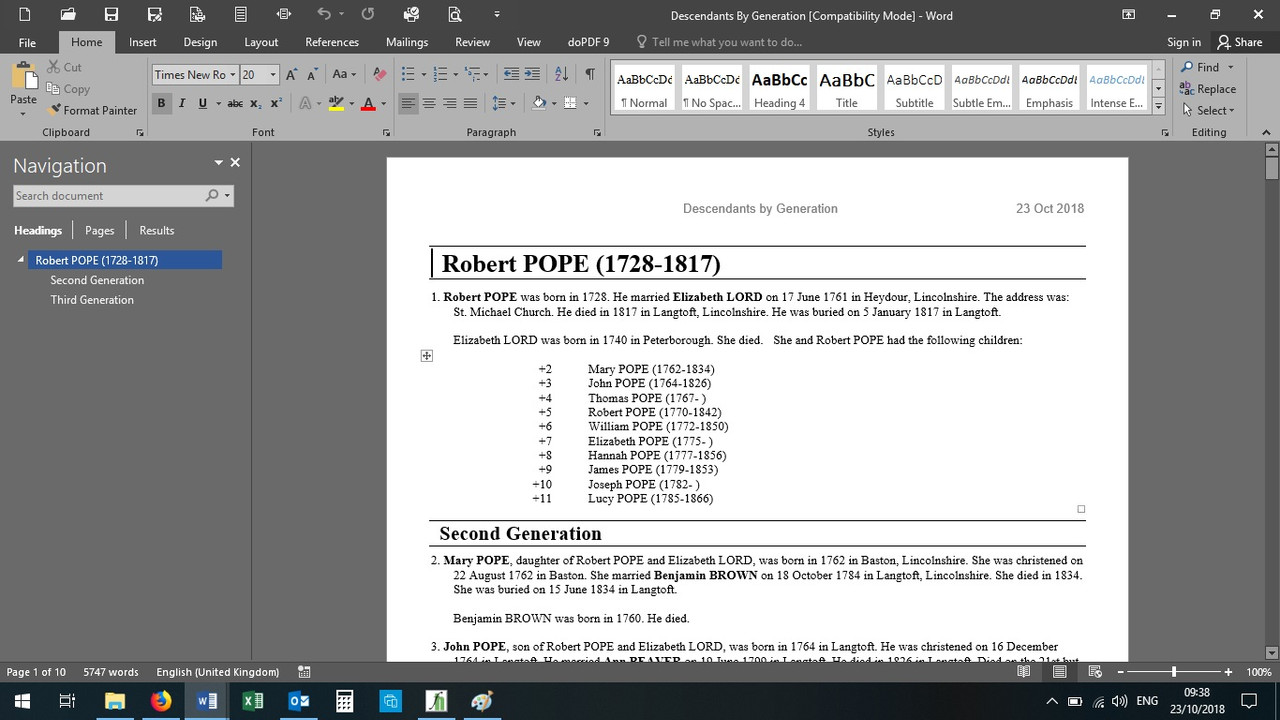Collapse Robert POPE heading in Navigation

click(x=20, y=260)
